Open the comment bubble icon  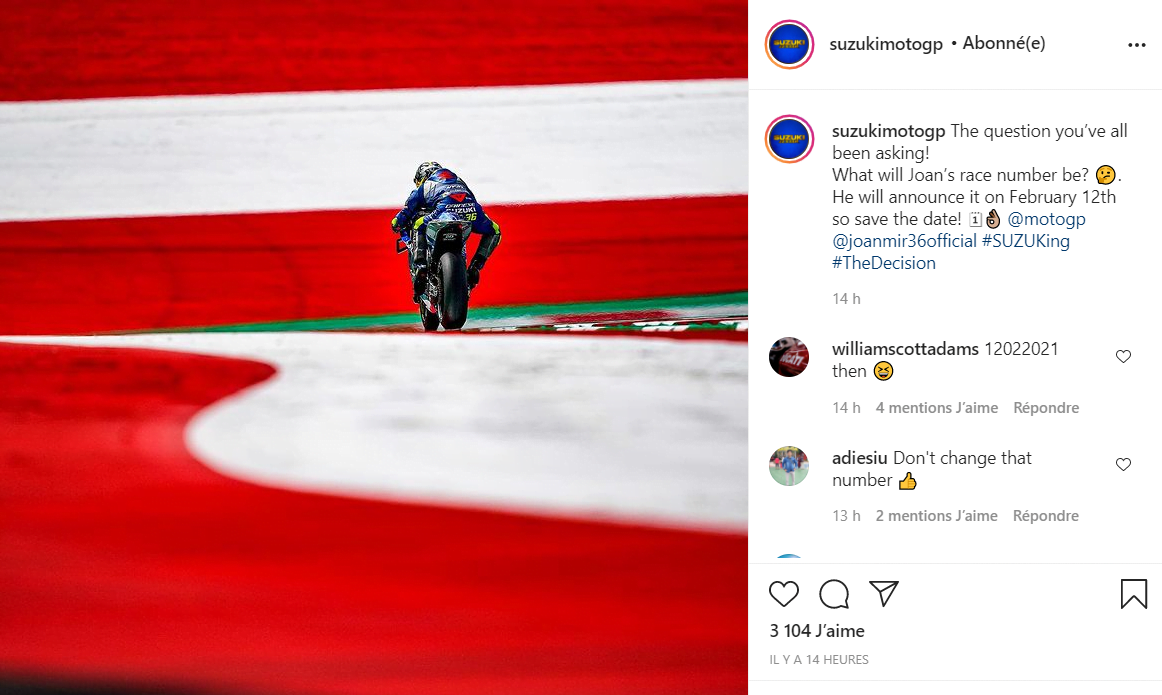click(x=834, y=594)
